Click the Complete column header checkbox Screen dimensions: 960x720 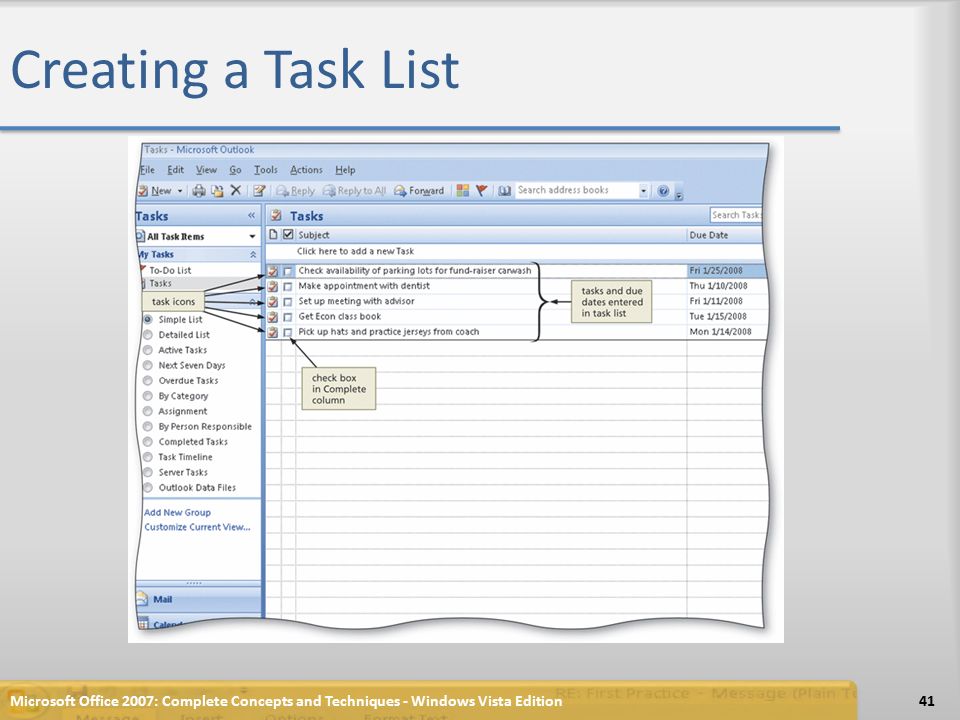(x=288, y=234)
